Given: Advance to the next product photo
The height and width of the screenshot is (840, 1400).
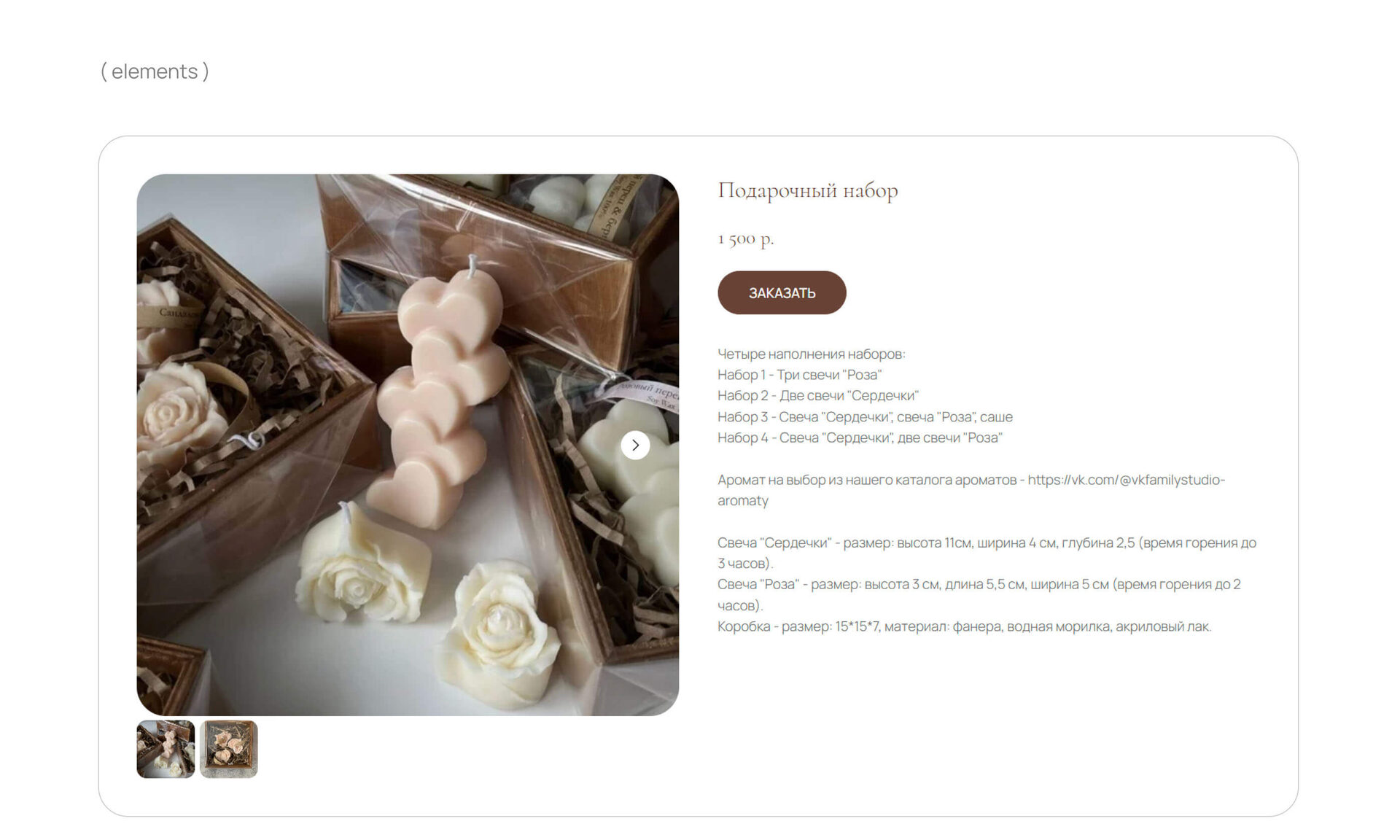Looking at the screenshot, I should pos(635,445).
